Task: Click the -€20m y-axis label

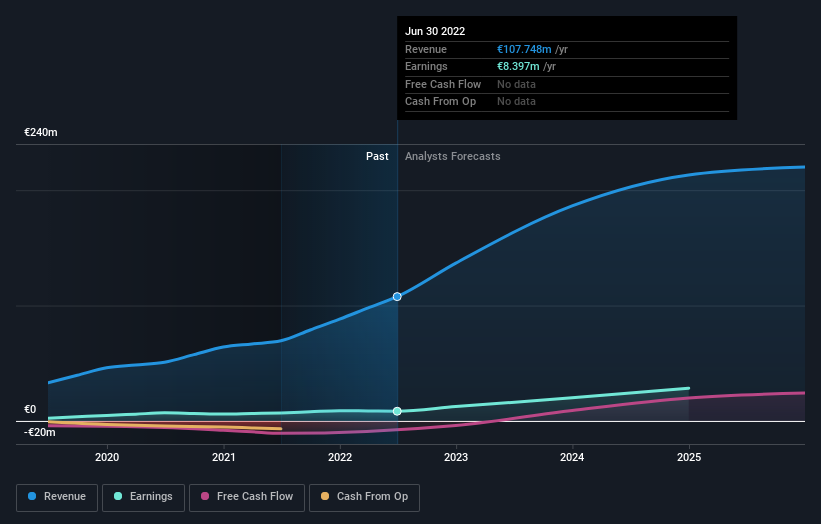Action: click(x=40, y=432)
